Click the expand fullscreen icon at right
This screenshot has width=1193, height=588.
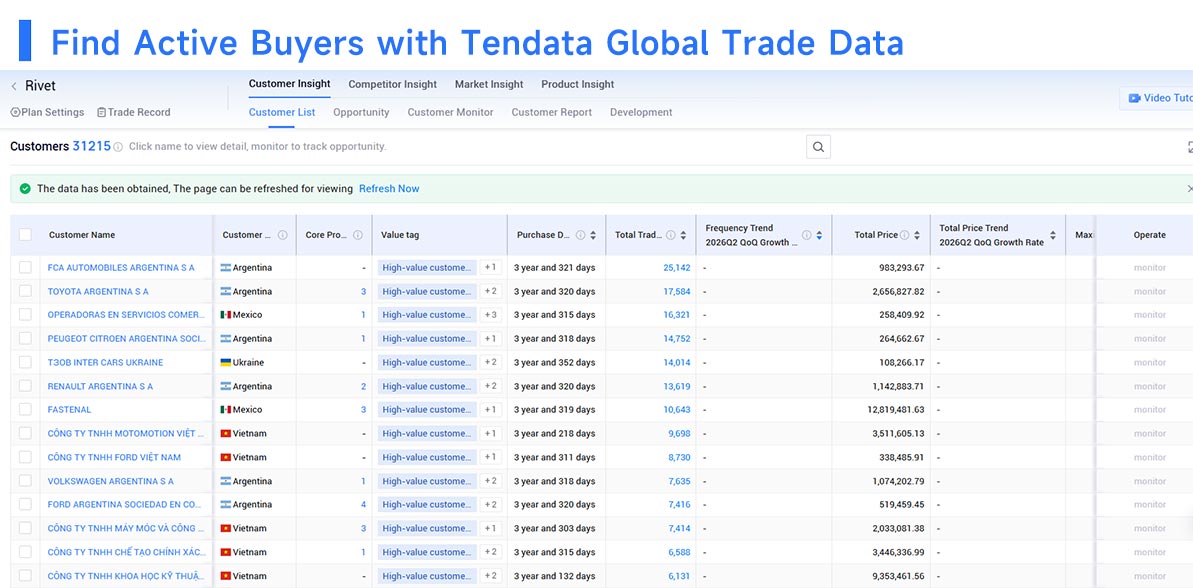(1189, 147)
